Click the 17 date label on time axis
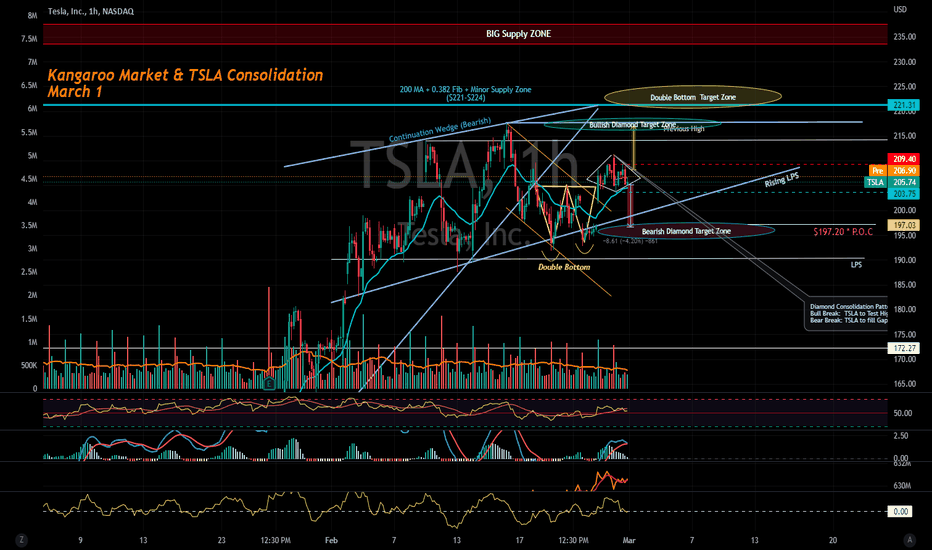The height and width of the screenshot is (550, 932). click(x=519, y=540)
